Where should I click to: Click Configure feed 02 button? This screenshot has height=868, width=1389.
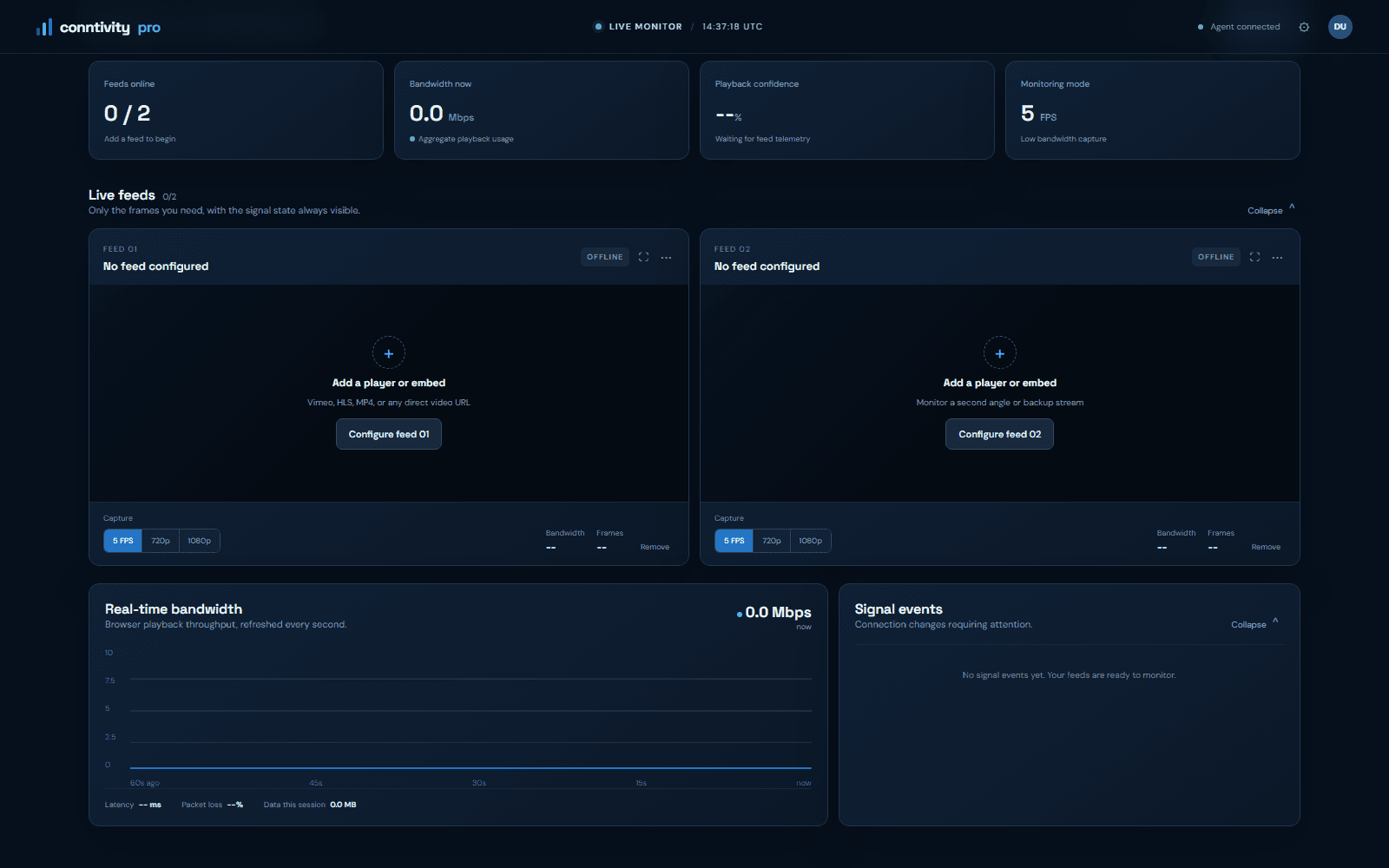click(1000, 434)
